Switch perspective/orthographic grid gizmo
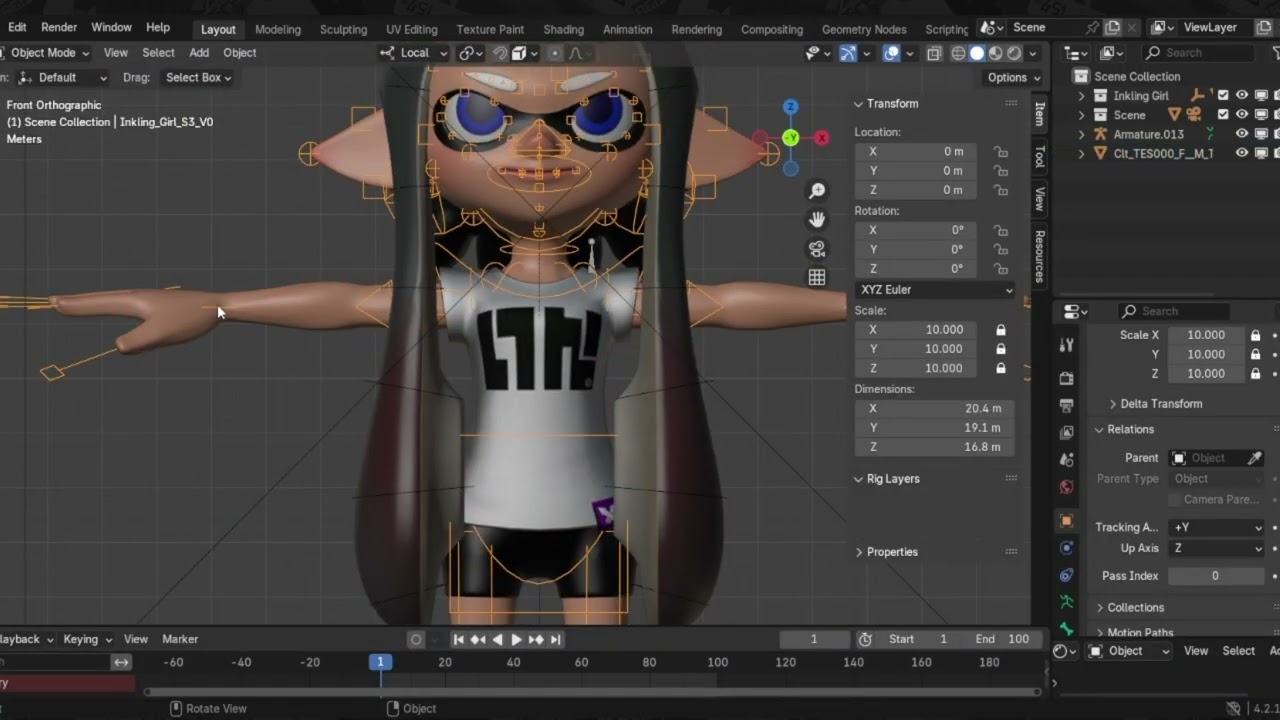 (817, 278)
